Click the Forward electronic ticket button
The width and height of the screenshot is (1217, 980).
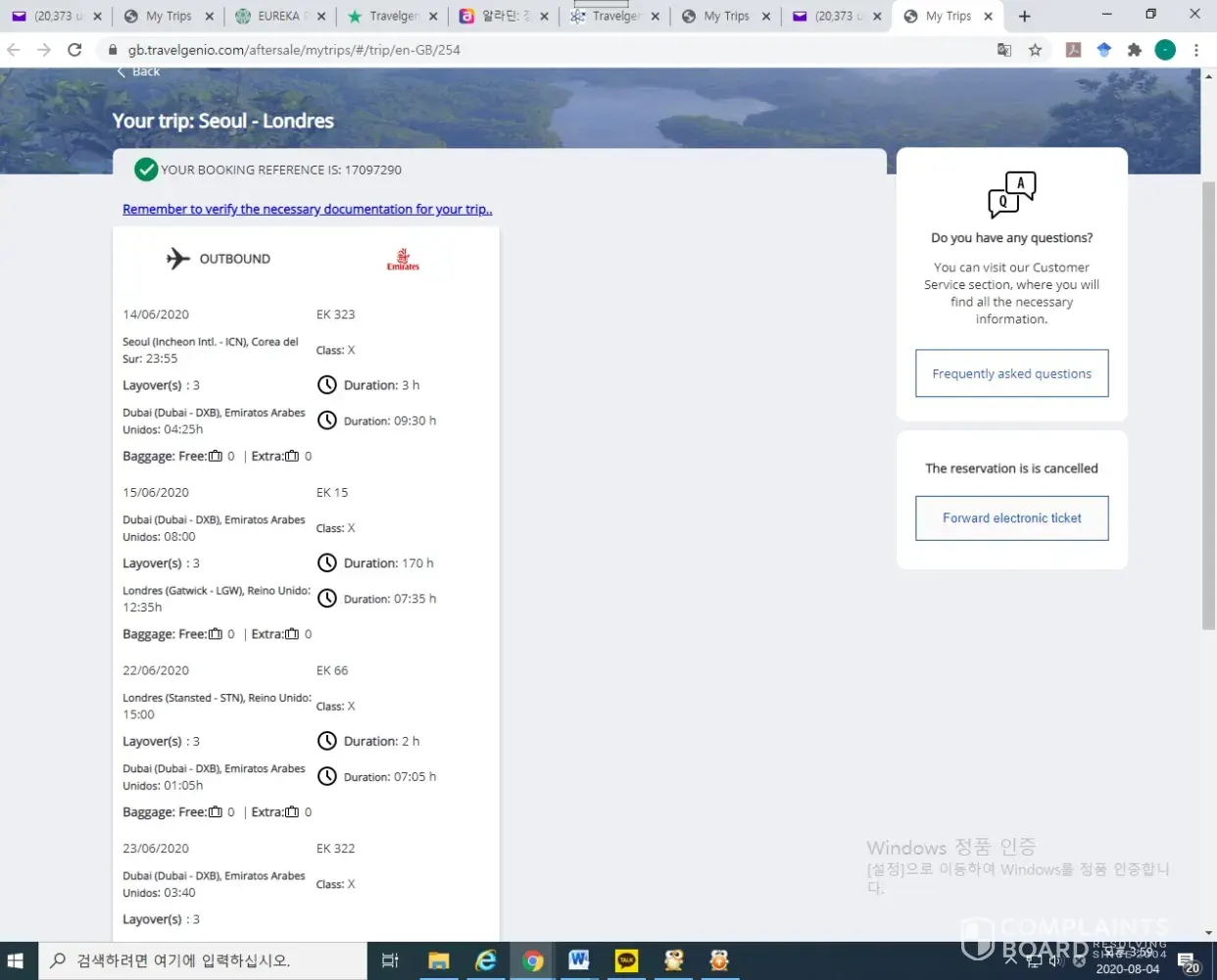tap(1011, 518)
